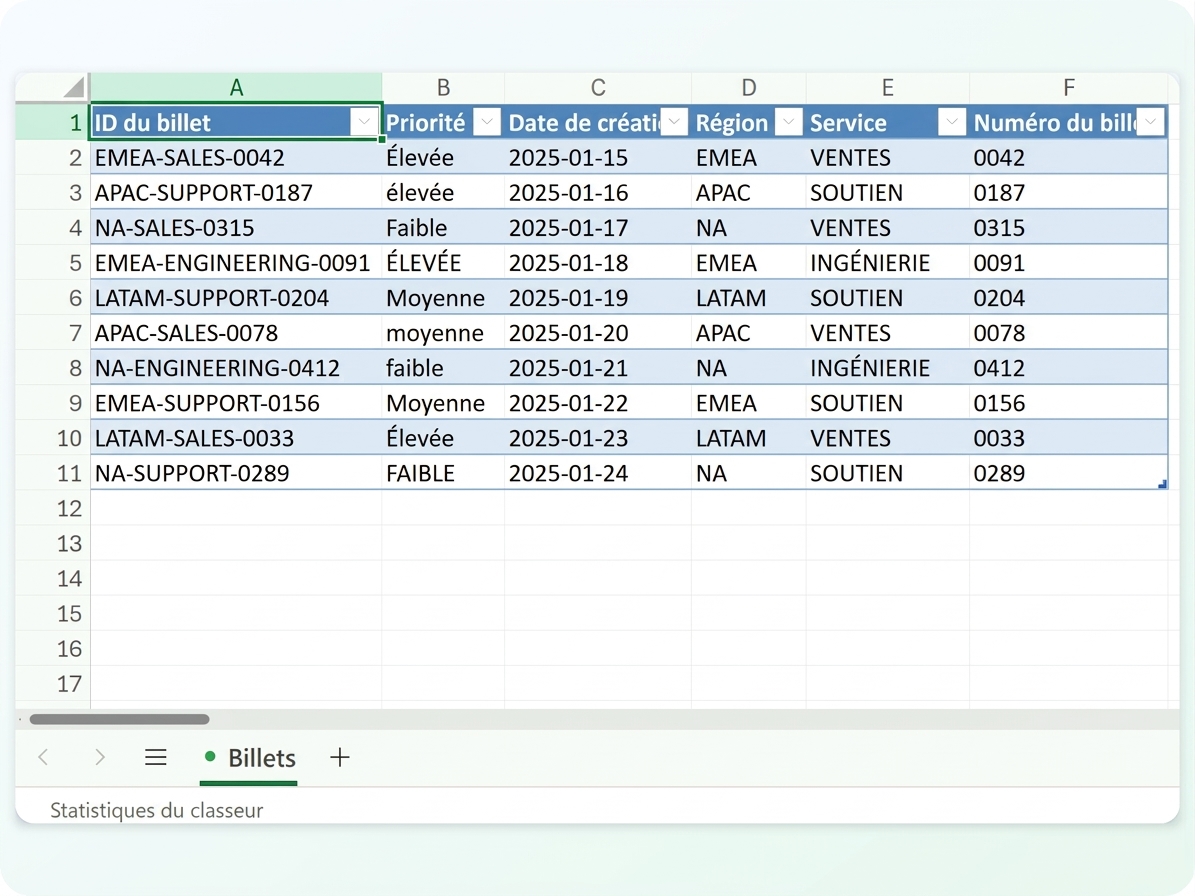Viewport: 1195px width, 896px height.
Task: Click the ÉLEVÉE priority cell
Action: pyautogui.click(x=443, y=263)
